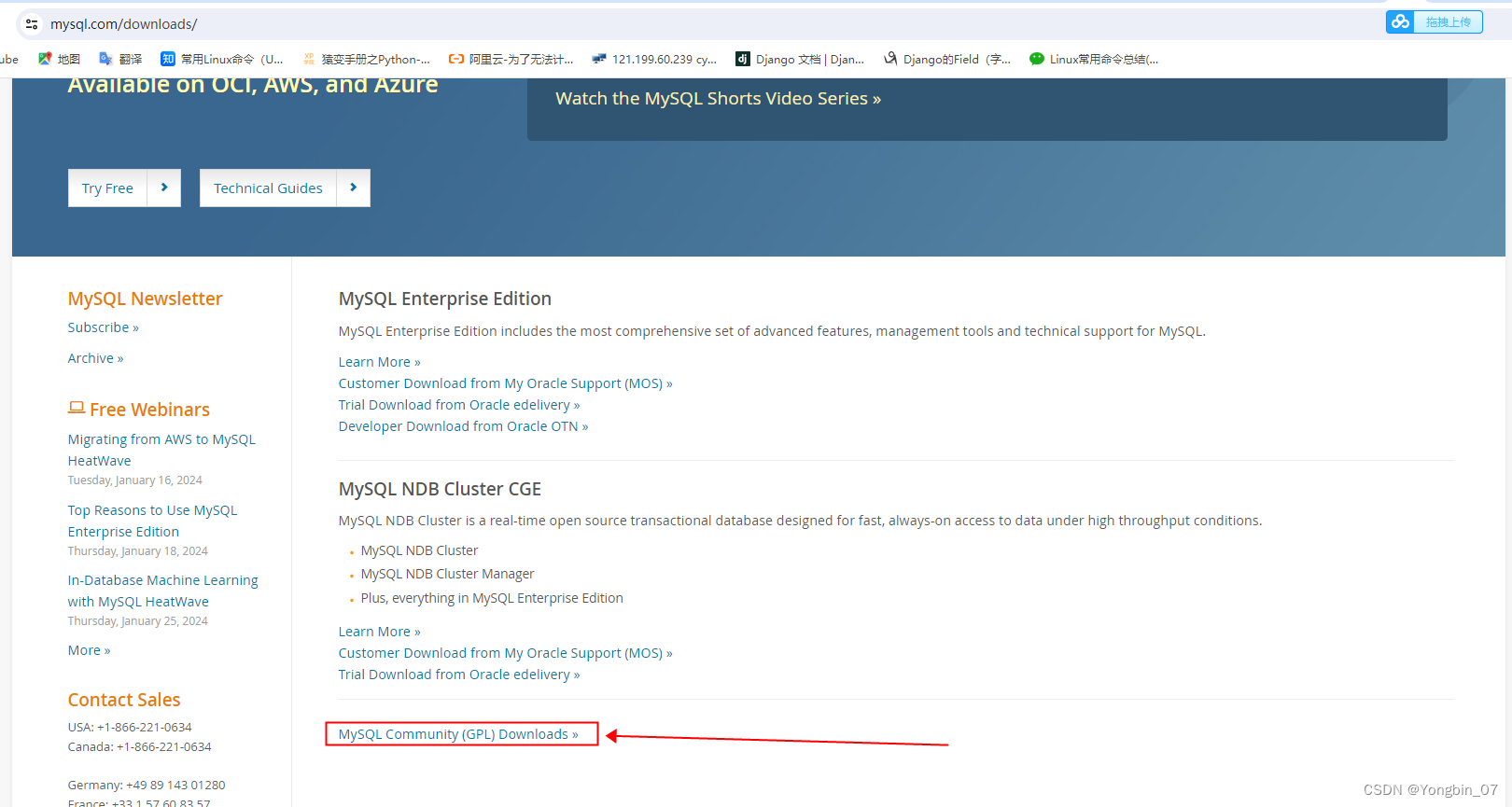Click the arrow beside Try Free
The width and height of the screenshot is (1512, 807).
coord(164,188)
